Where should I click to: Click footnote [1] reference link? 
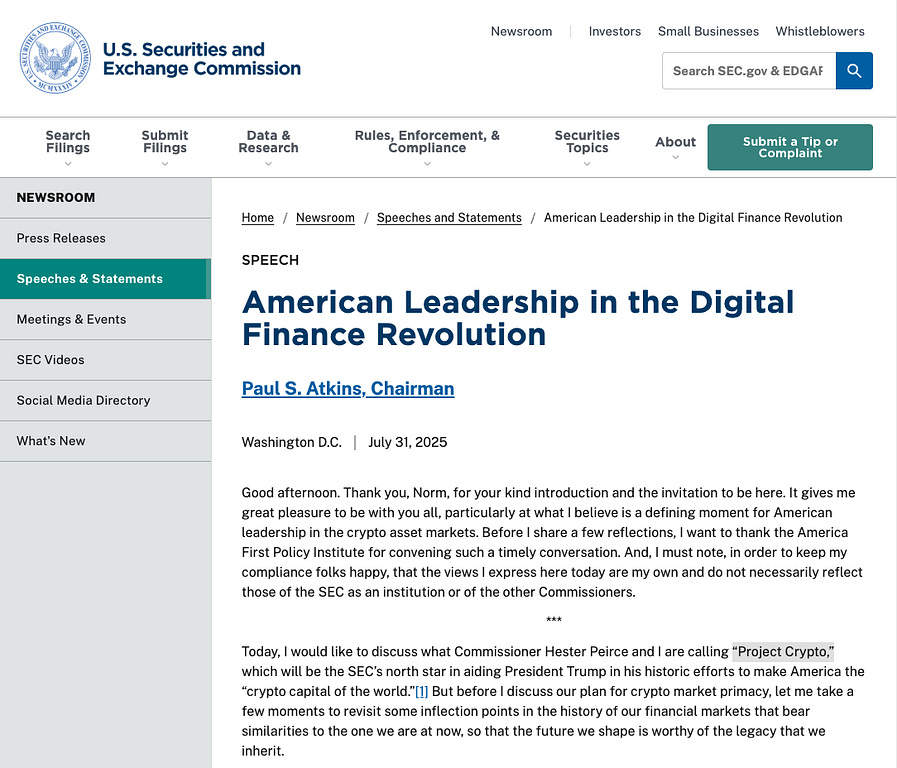pos(422,691)
